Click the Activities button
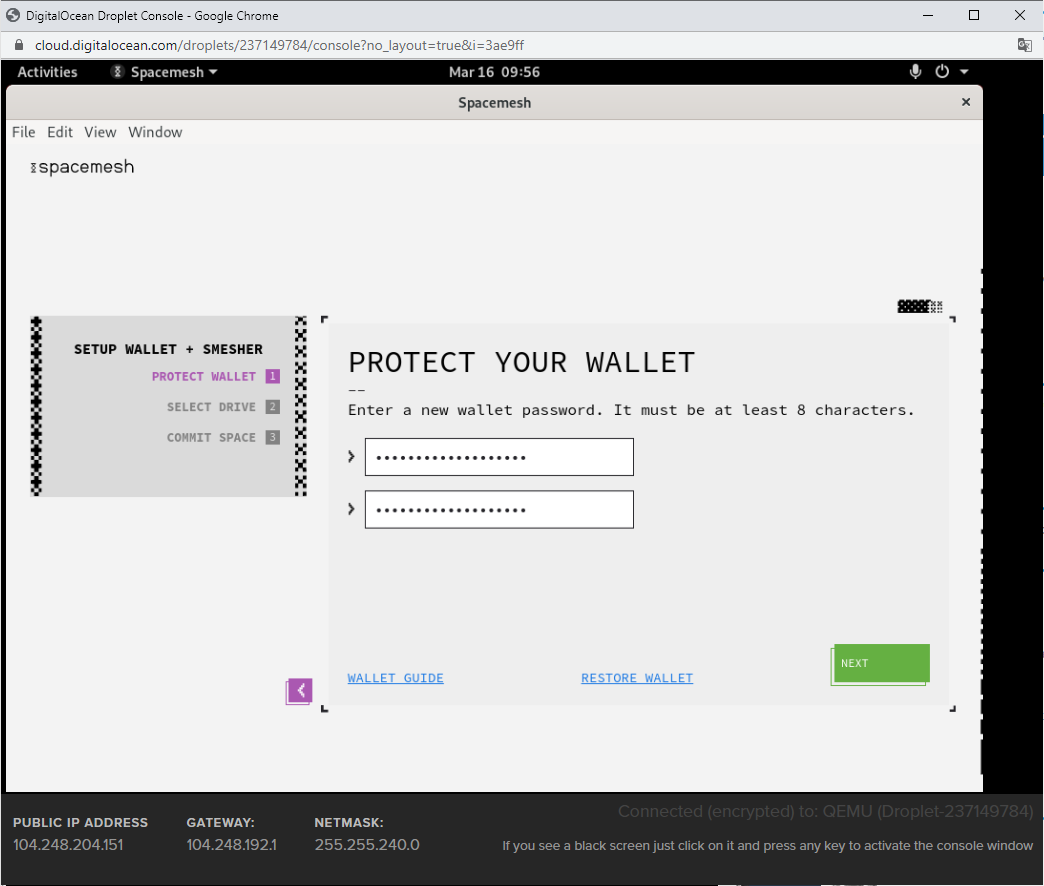Viewport: 1044px width, 886px height. pos(47,72)
